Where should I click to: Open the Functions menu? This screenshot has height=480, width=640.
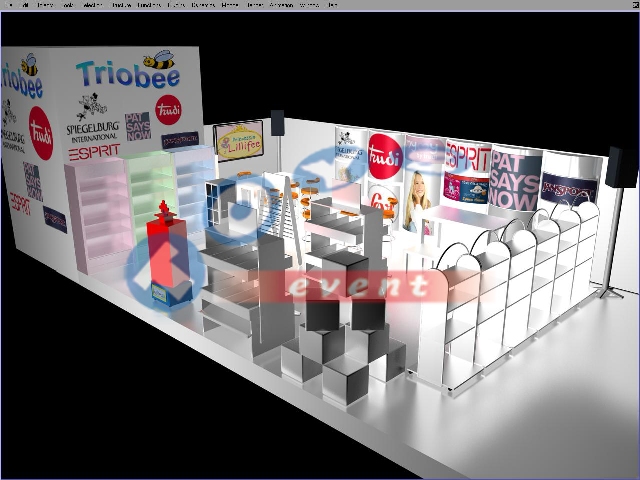point(149,5)
